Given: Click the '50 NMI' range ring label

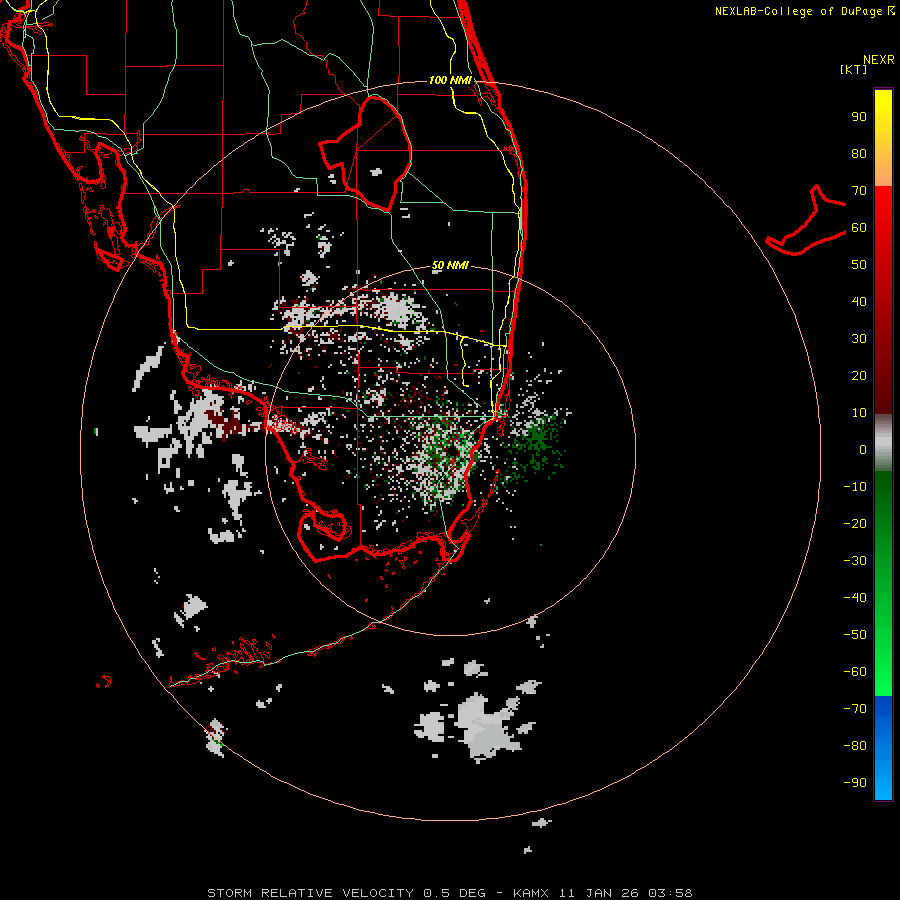Looking at the screenshot, I should (x=450, y=265).
